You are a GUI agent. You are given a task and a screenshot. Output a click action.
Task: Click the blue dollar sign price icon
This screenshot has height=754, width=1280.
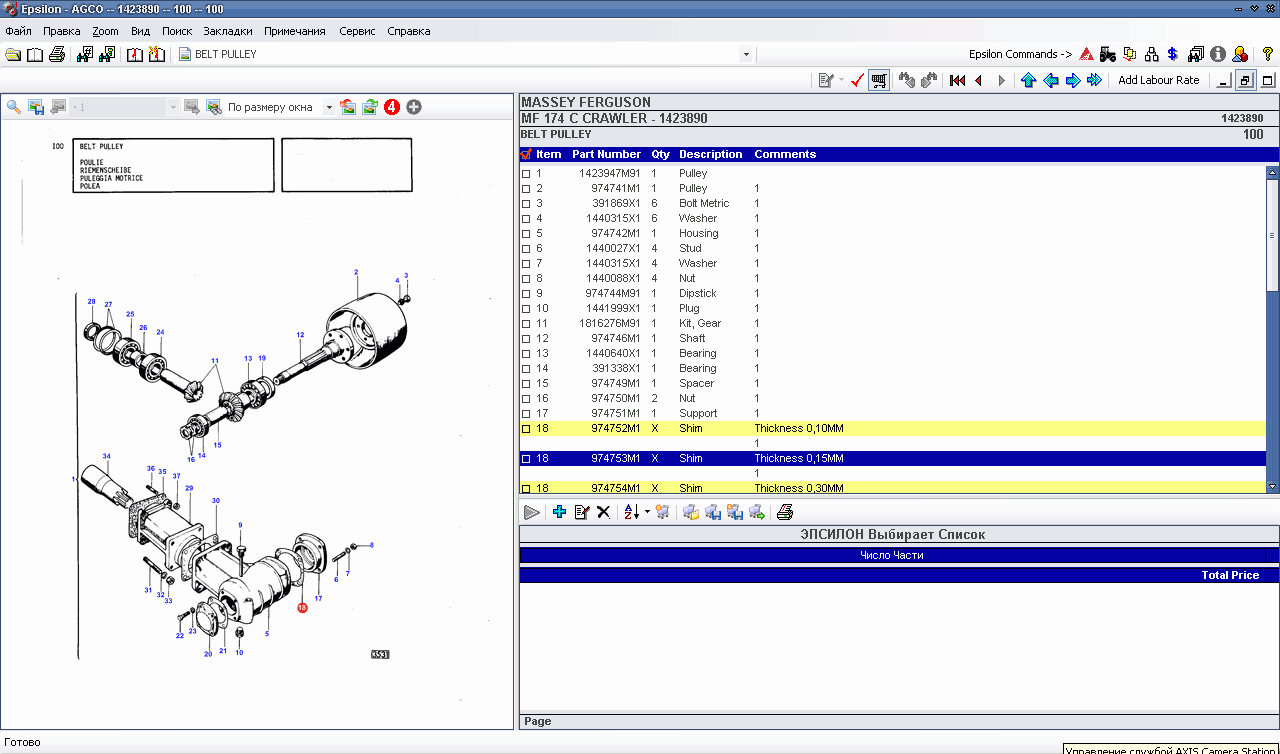click(x=1172, y=54)
